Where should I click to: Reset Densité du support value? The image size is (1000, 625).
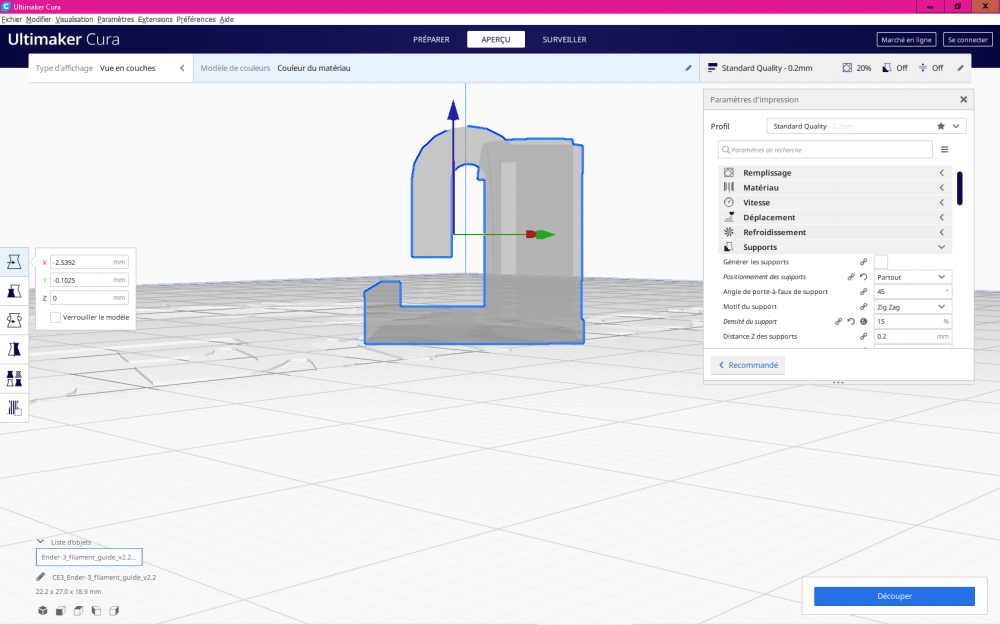point(851,321)
